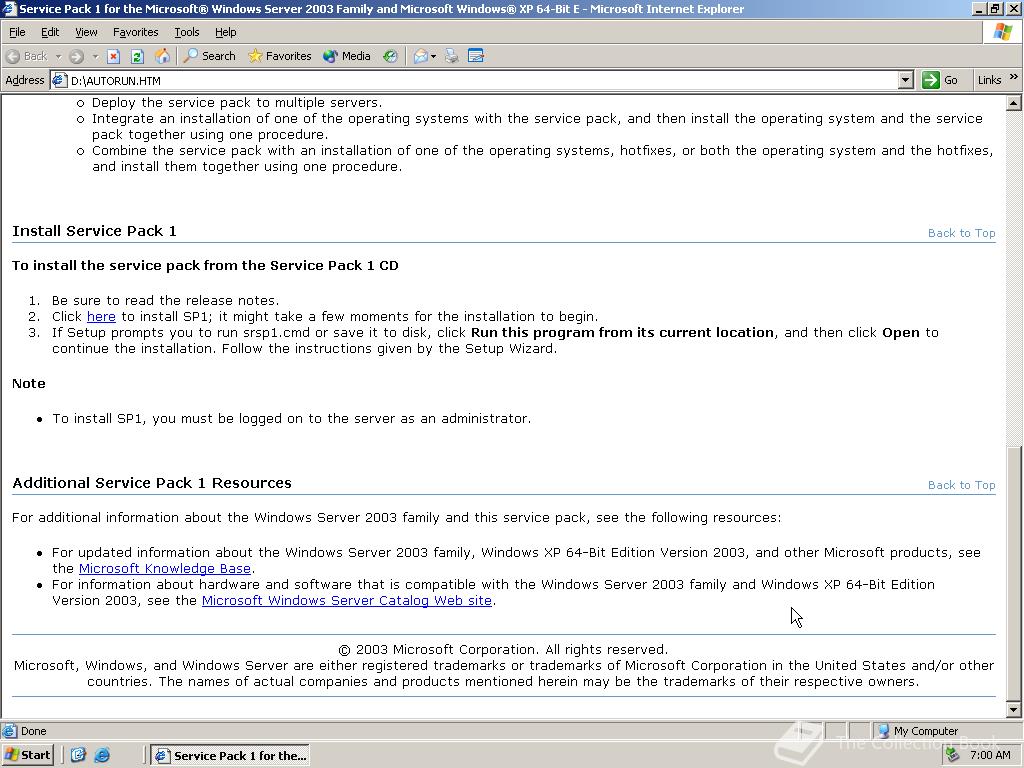Click the Forward navigation button
The width and height of the screenshot is (1024, 768).
pos(76,56)
